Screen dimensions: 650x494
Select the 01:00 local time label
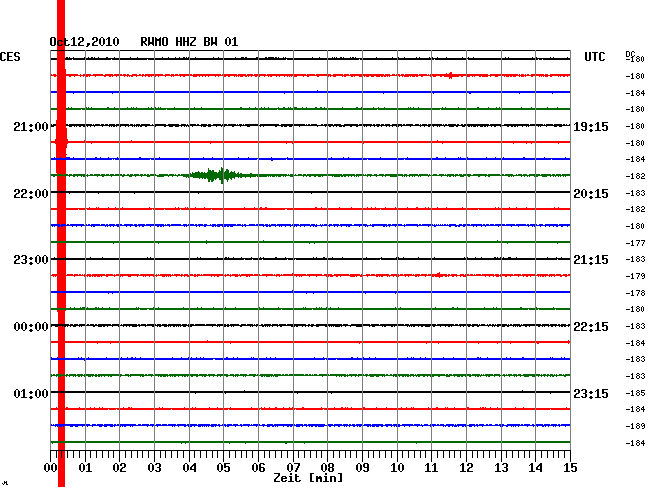(31, 393)
